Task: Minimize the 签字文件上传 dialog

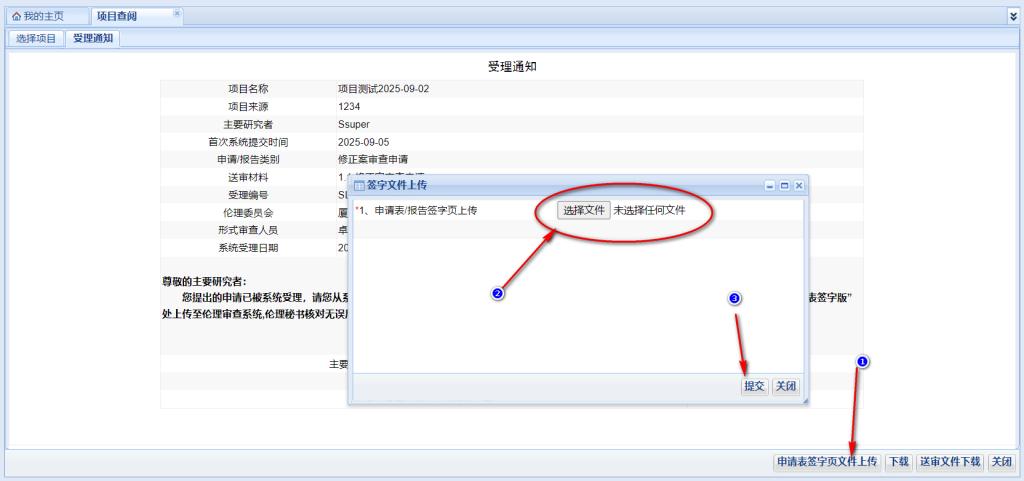Action: coord(769,186)
